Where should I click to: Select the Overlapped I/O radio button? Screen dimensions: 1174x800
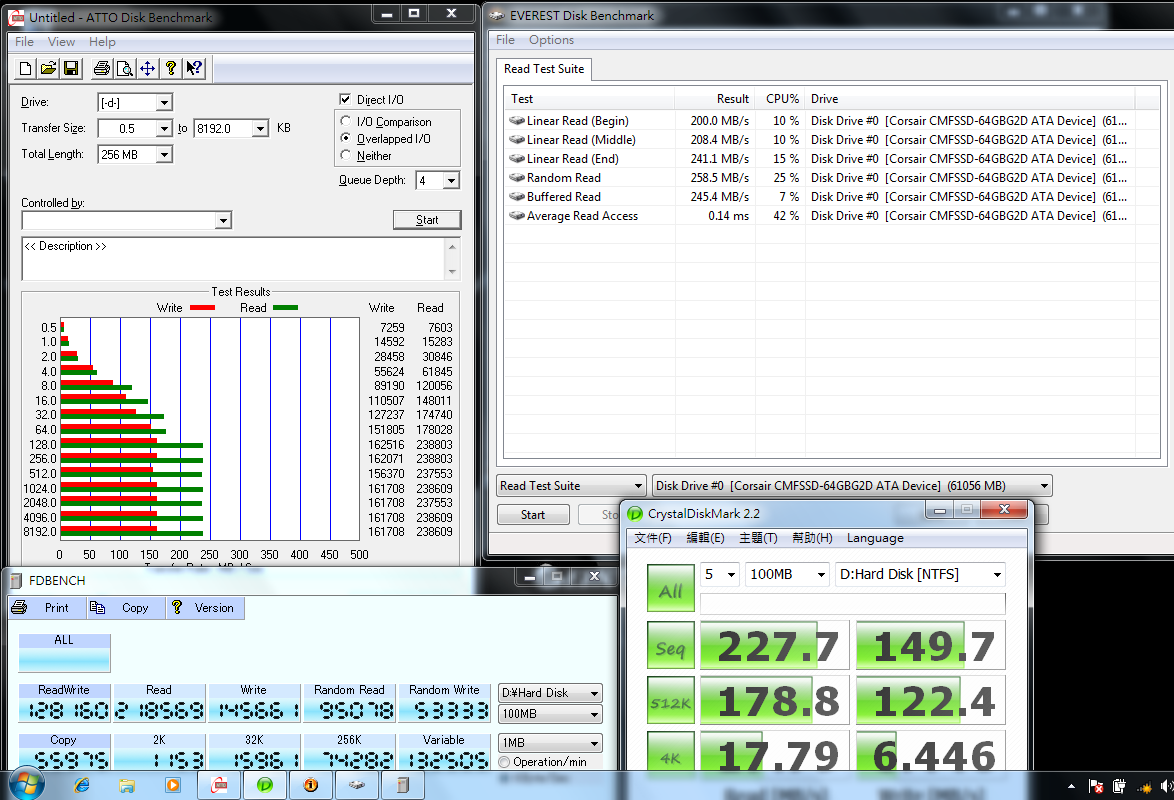[345, 138]
